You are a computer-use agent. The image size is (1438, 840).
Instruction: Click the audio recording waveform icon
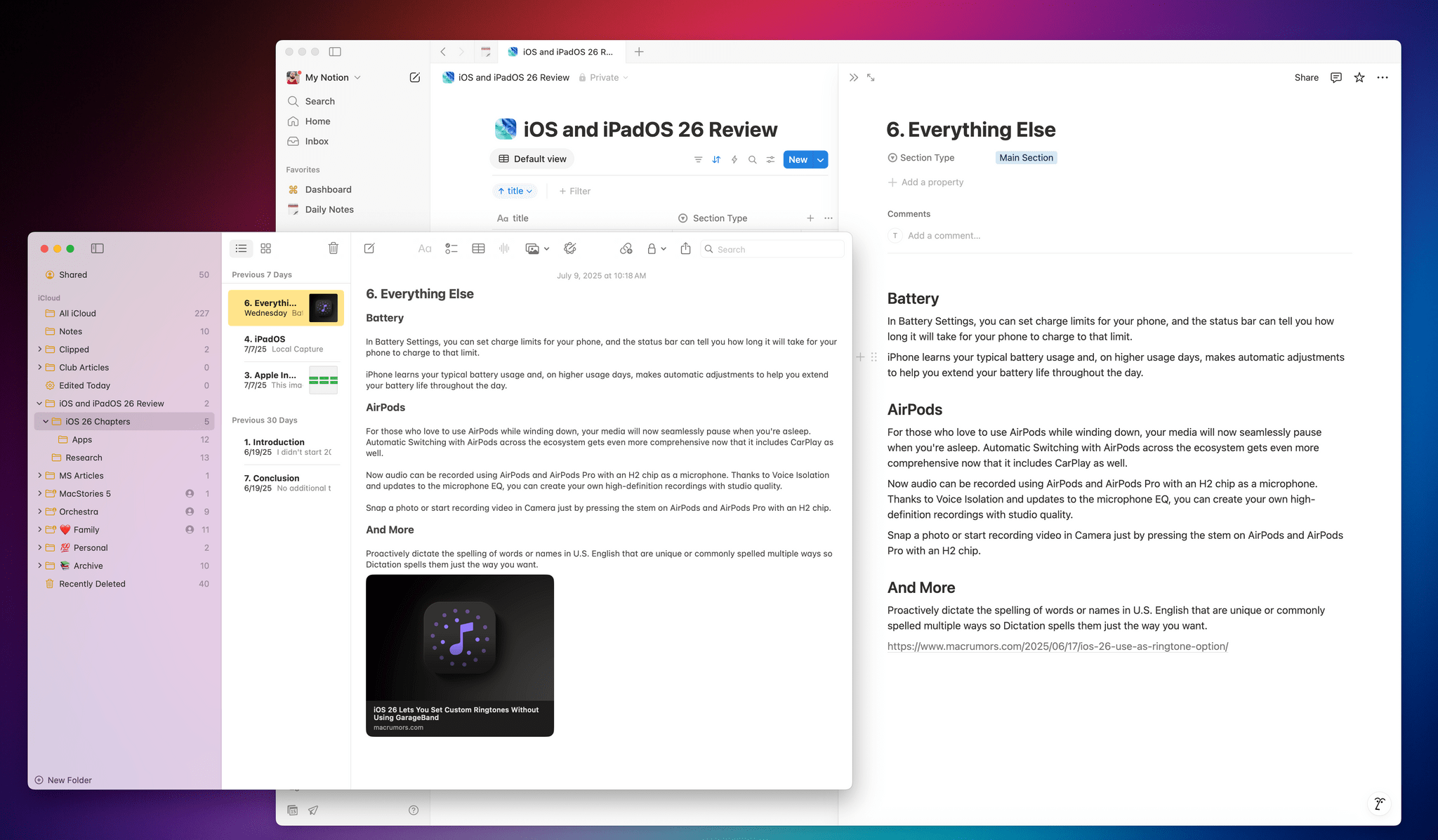coord(504,249)
